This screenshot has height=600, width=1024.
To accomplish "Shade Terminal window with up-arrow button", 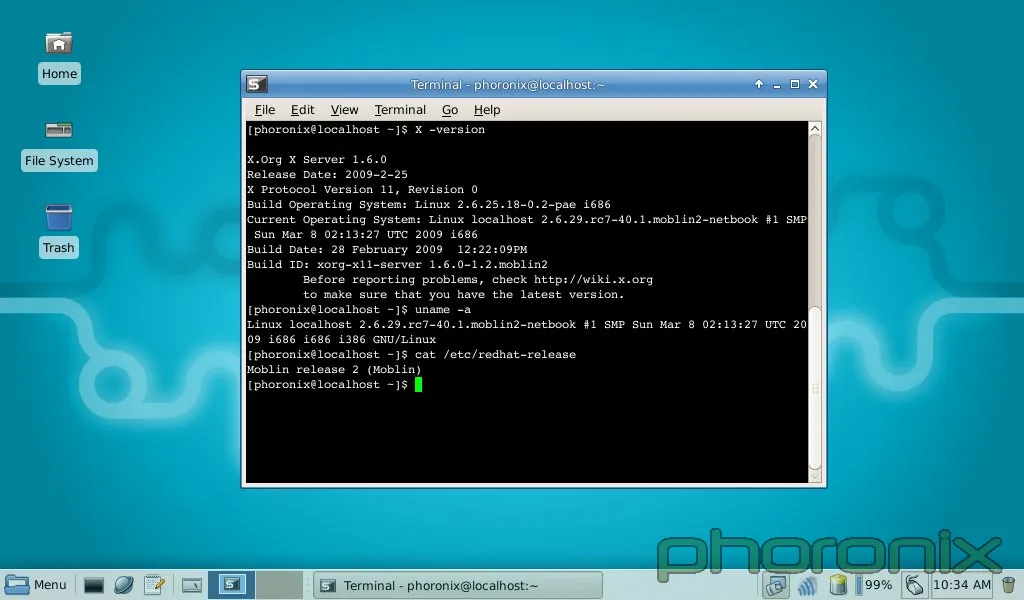I will [758, 84].
